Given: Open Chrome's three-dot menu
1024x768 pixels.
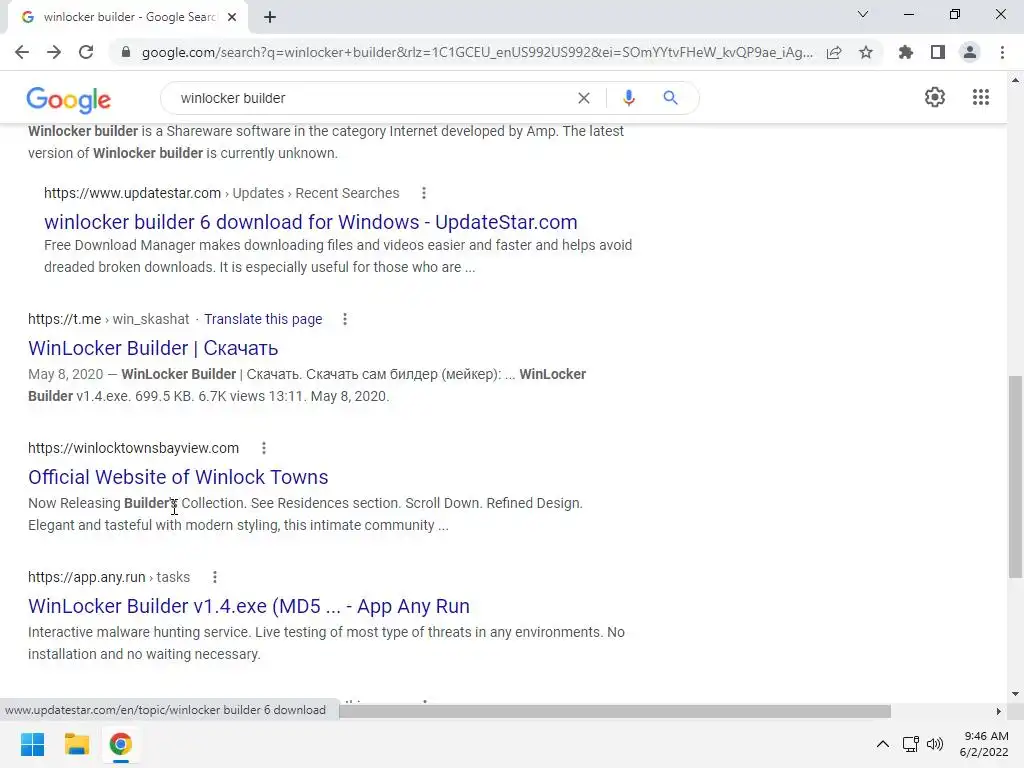Looking at the screenshot, I should pyautogui.click(x=1002, y=52).
